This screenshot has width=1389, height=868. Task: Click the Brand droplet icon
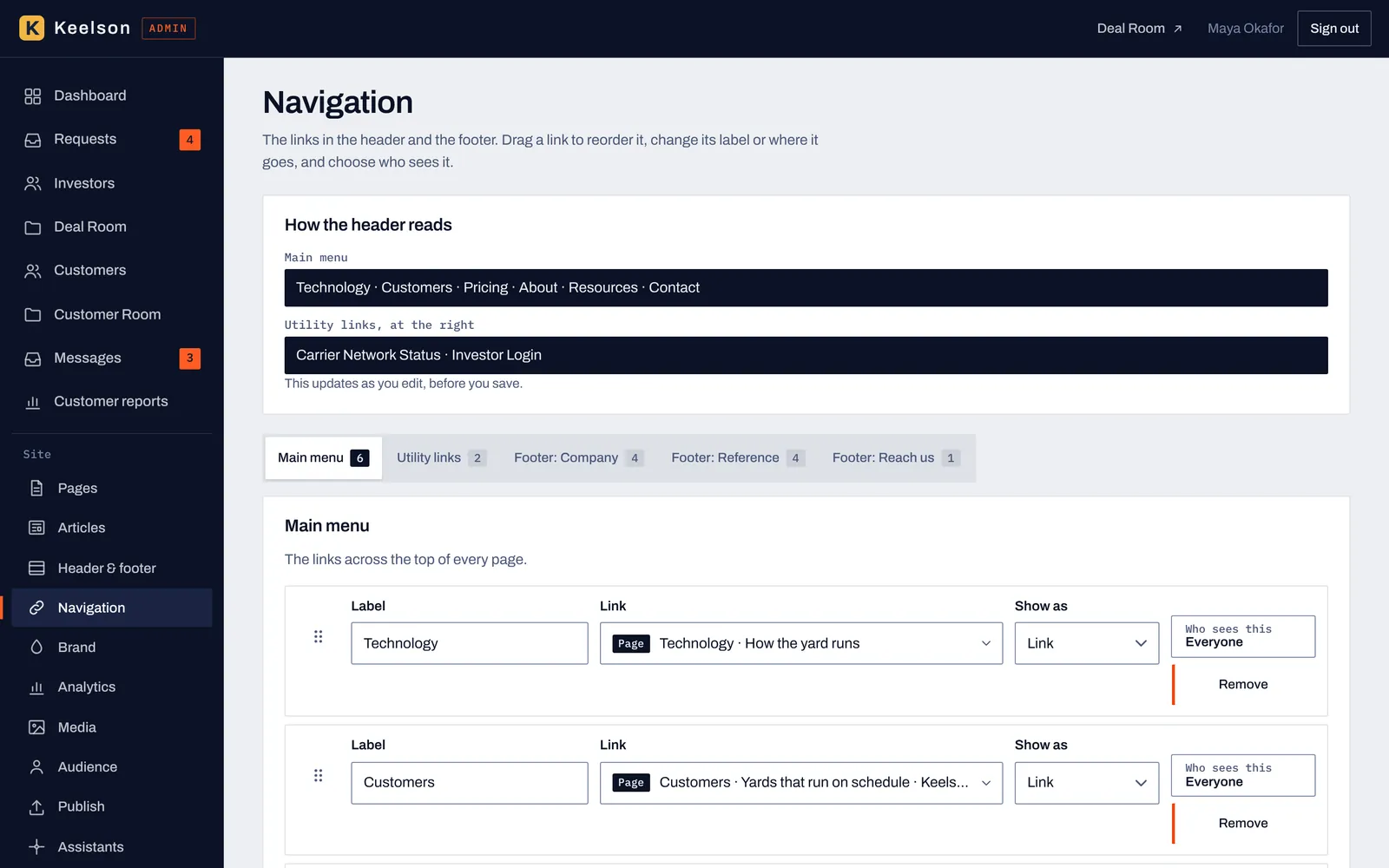point(36,648)
